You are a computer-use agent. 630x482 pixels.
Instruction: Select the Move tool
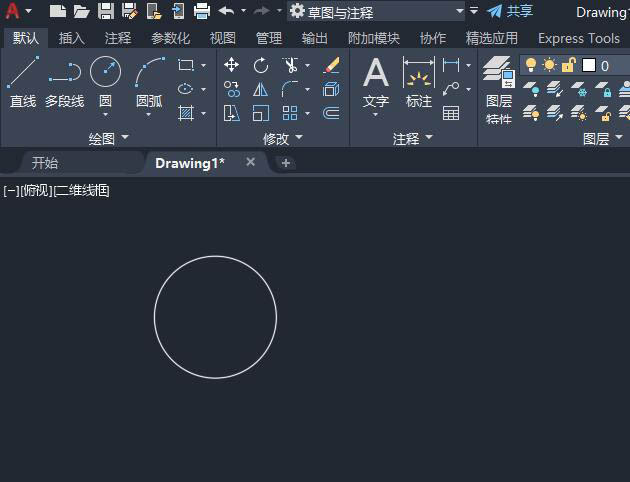point(231,65)
